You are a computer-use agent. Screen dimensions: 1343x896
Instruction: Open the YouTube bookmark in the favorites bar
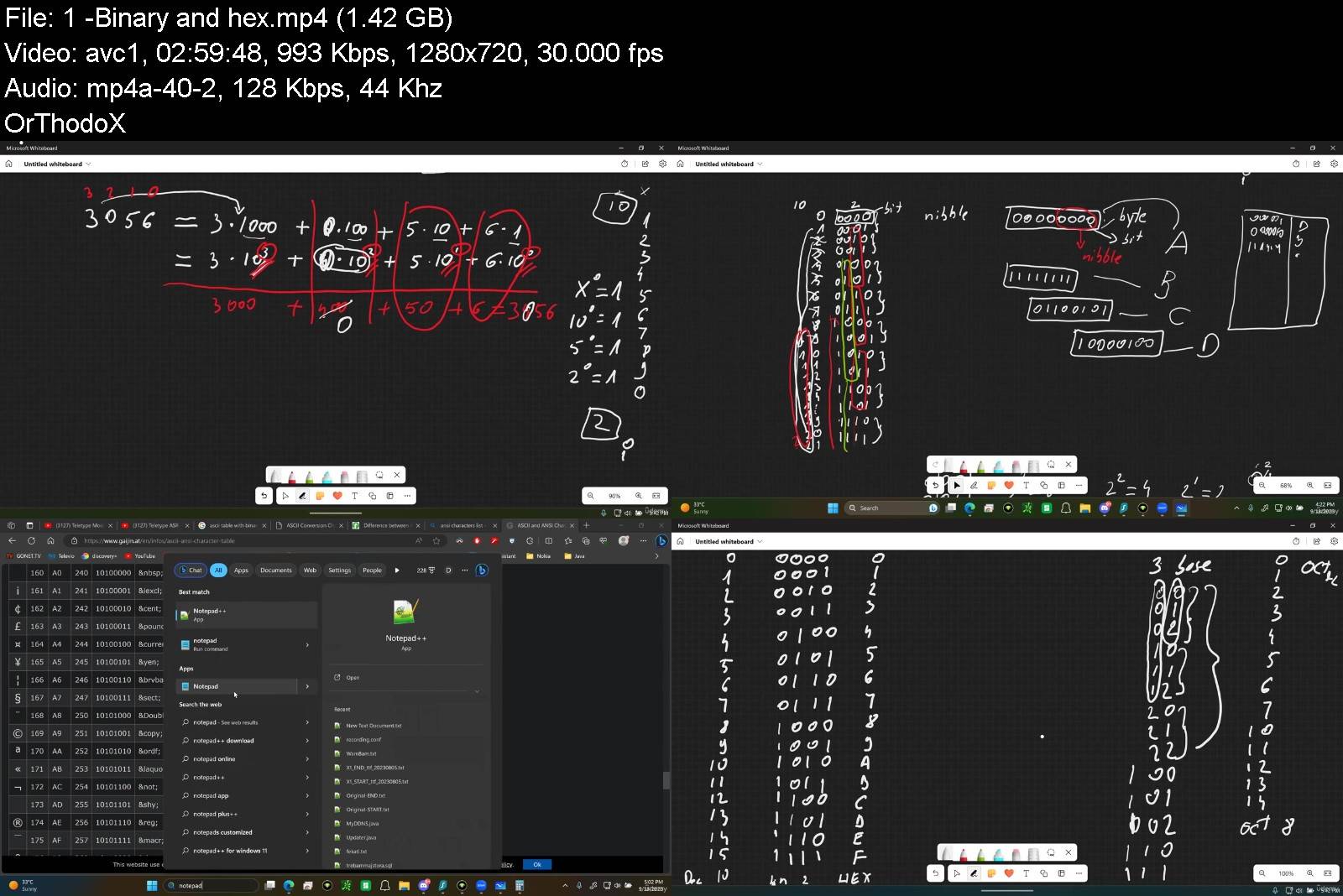pyautogui.click(x=140, y=555)
